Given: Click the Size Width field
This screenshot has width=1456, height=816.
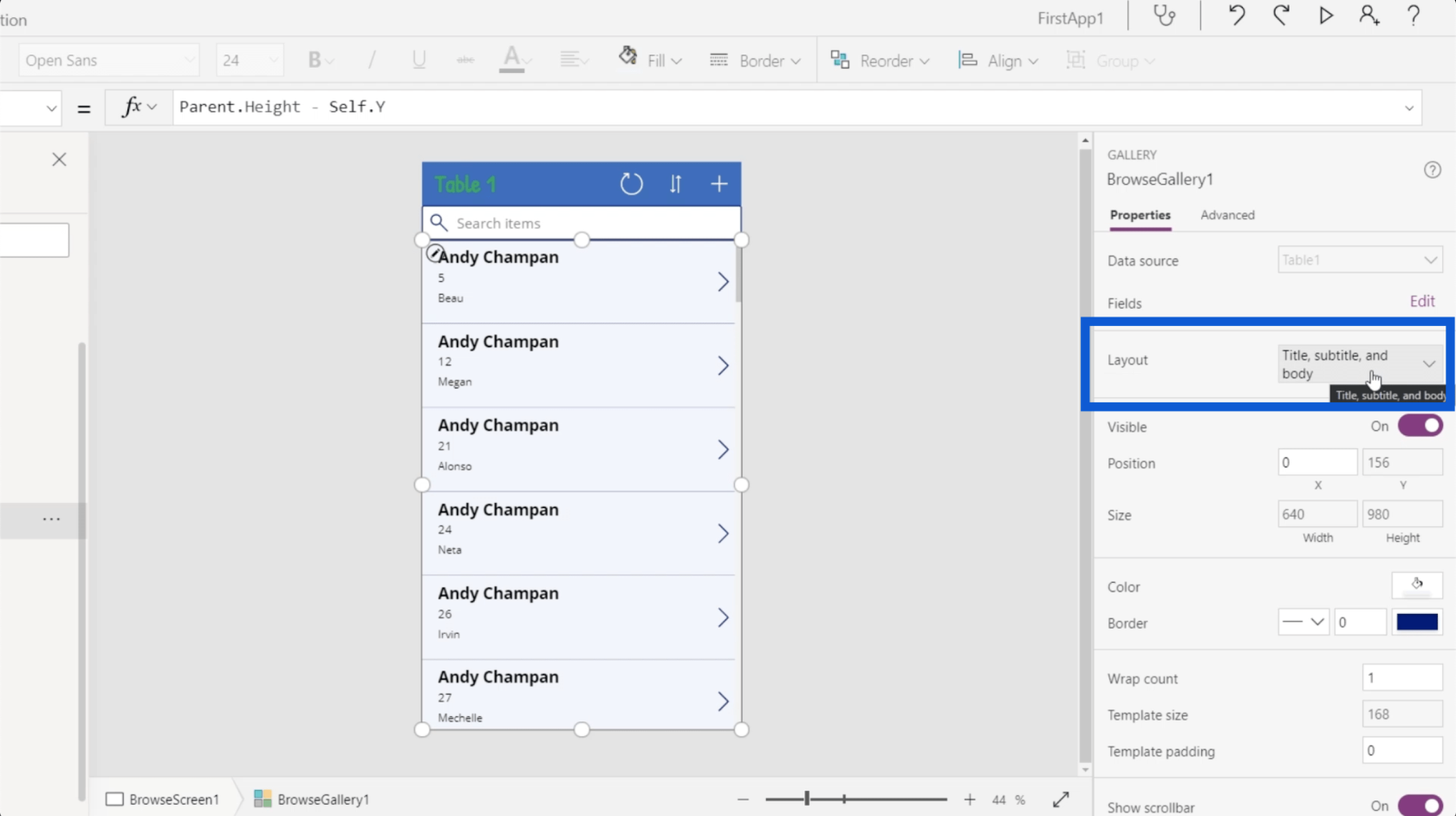Looking at the screenshot, I should point(1317,514).
